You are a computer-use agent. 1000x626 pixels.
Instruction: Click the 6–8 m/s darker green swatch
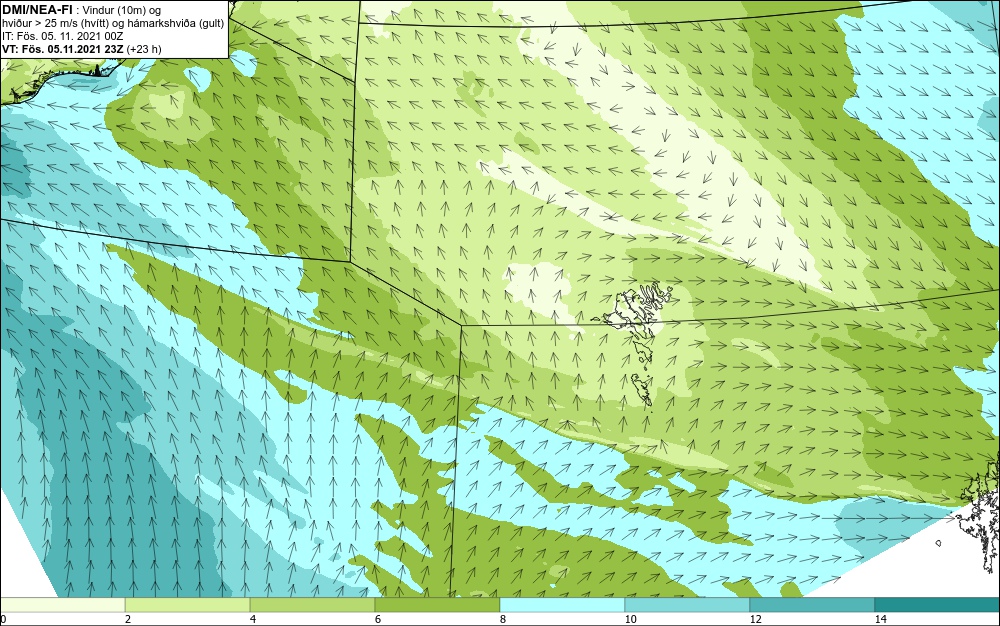438,605
